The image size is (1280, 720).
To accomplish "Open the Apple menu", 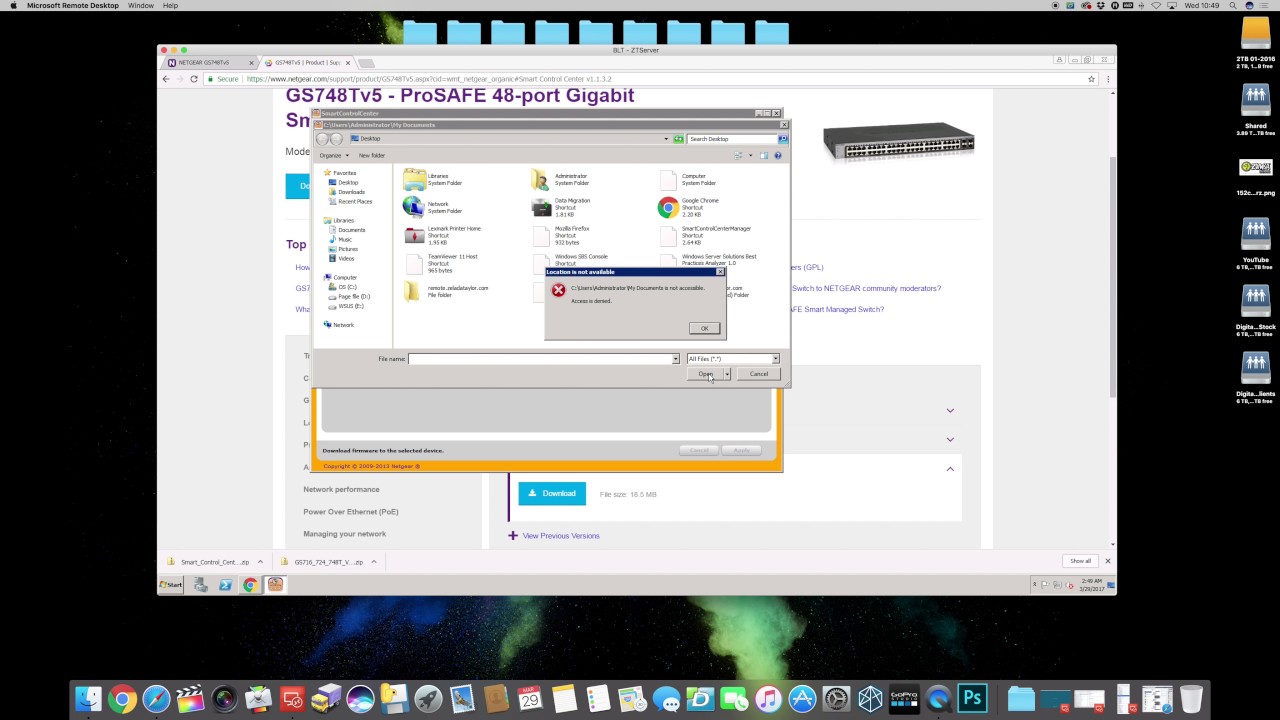I will [13, 6].
